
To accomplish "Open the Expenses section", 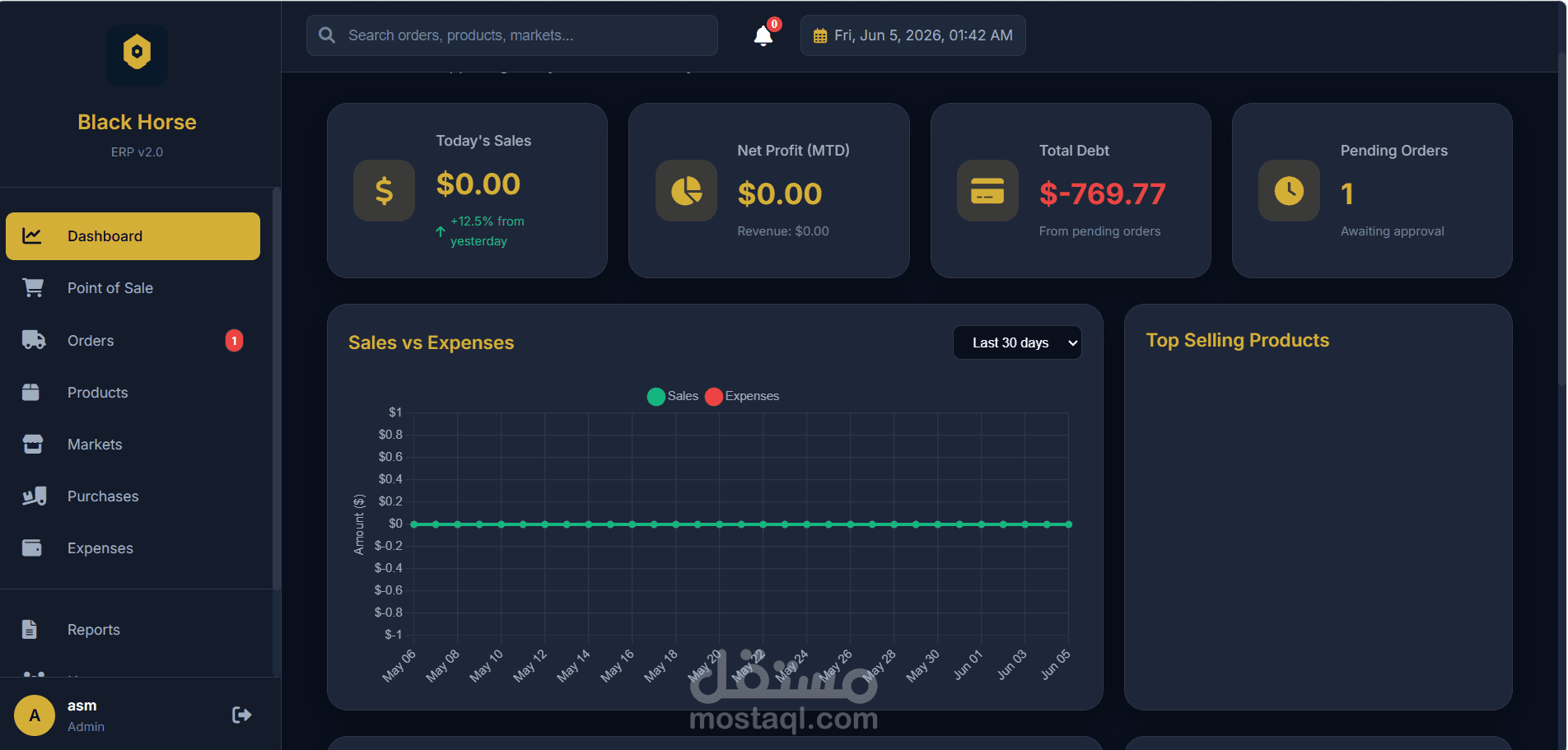I will [133, 547].
